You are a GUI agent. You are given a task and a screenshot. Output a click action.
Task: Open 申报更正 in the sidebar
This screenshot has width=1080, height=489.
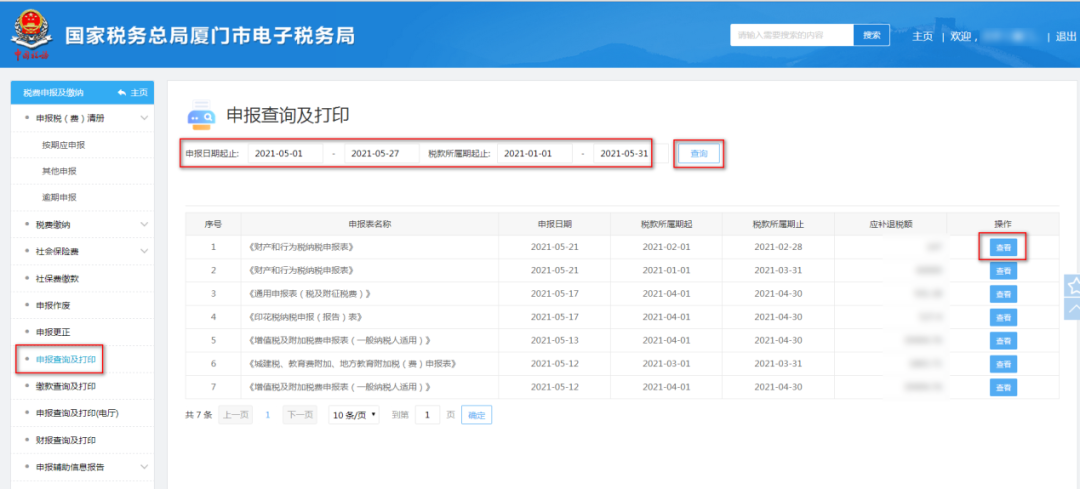click(x=54, y=332)
